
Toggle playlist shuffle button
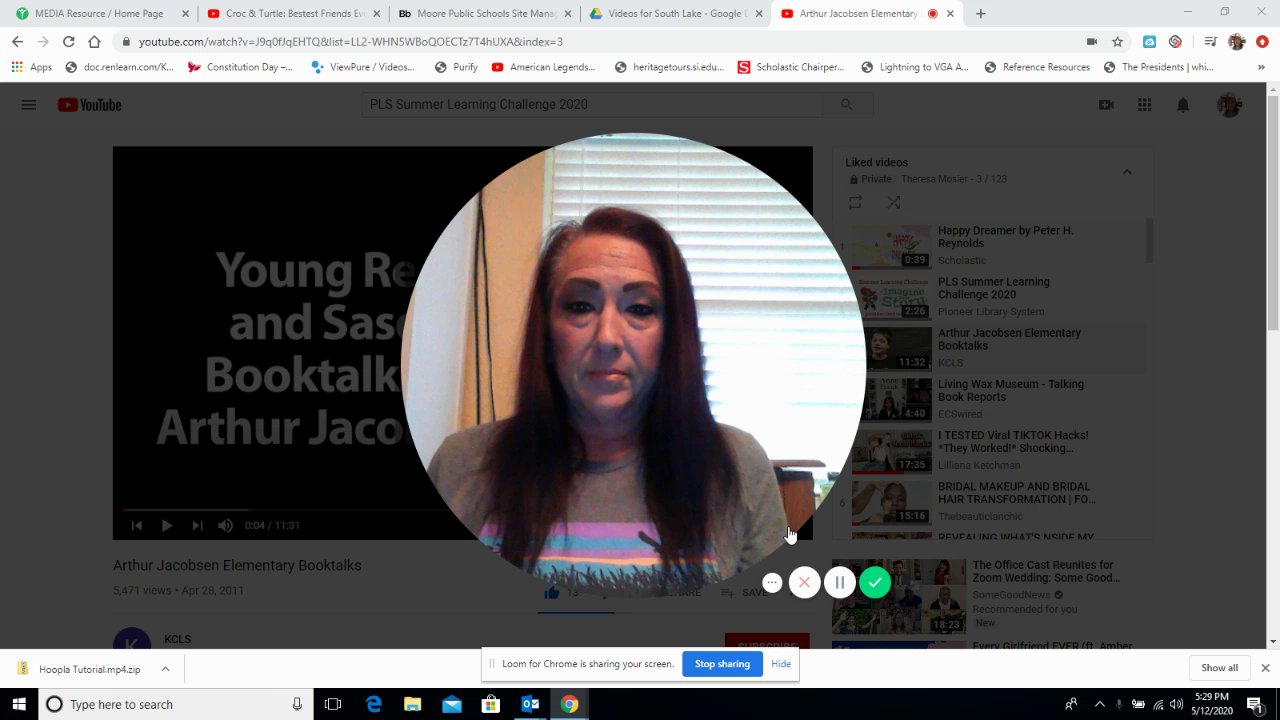point(893,202)
